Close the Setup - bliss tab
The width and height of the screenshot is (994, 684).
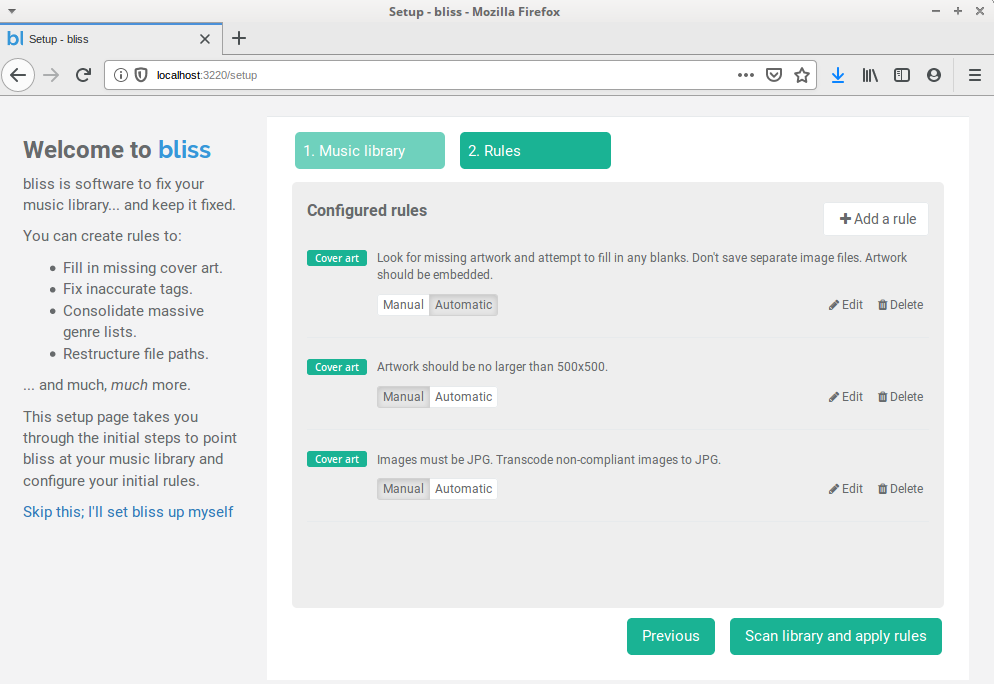(x=205, y=39)
